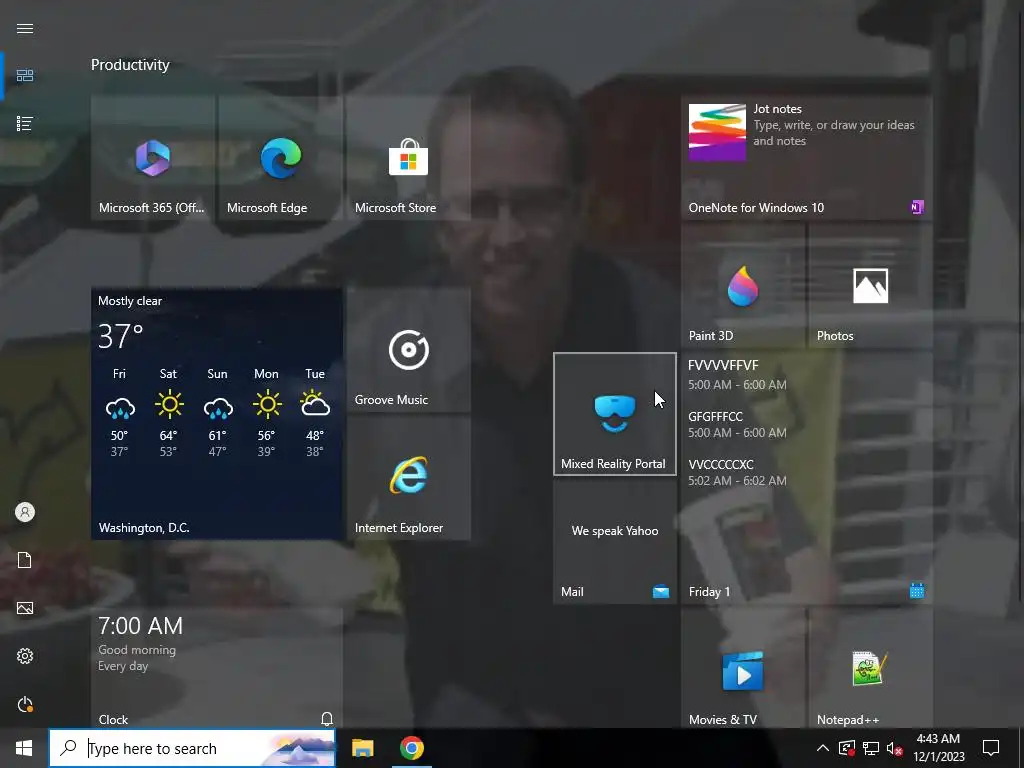
Task: Click the taskbar search box
Action: 192,748
